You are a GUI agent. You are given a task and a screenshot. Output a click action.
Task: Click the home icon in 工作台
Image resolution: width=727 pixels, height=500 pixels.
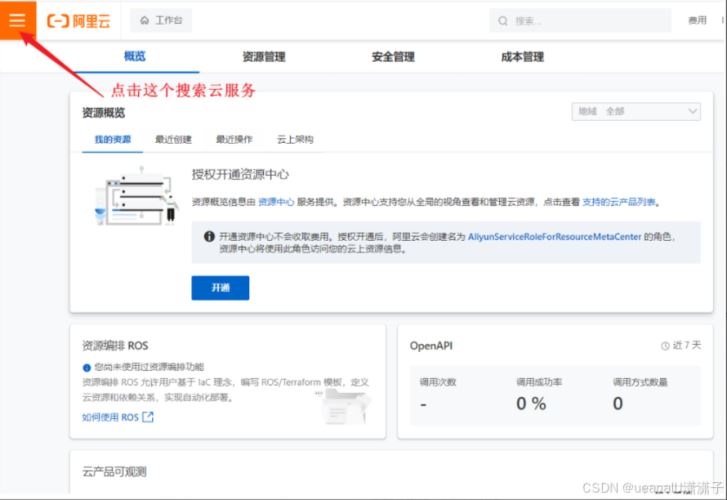[x=145, y=20]
